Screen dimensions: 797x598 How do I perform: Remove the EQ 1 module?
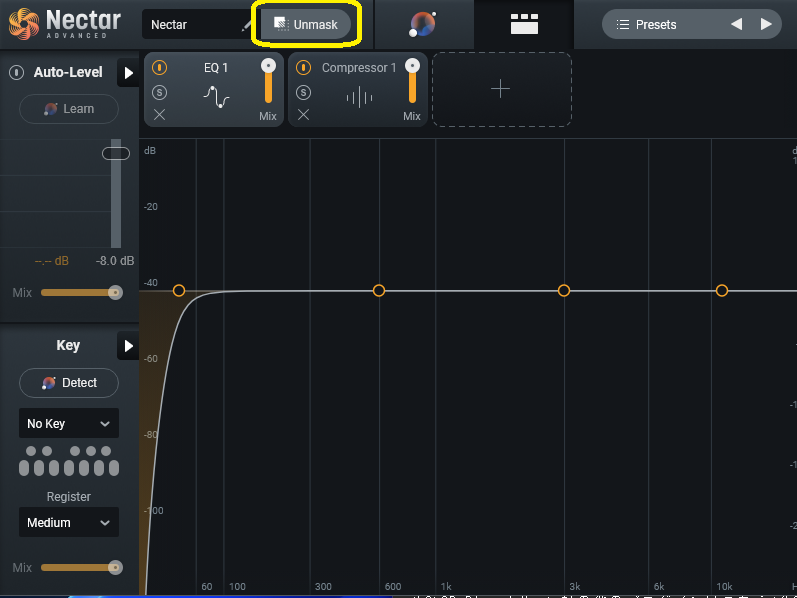(160, 115)
